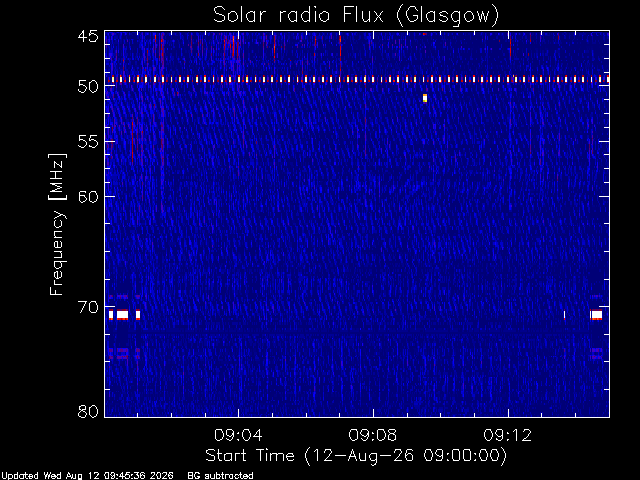Click the 'Solar radio Flux (Glasgow)' title
Screen dimensions: 640x480
(356, 16)
